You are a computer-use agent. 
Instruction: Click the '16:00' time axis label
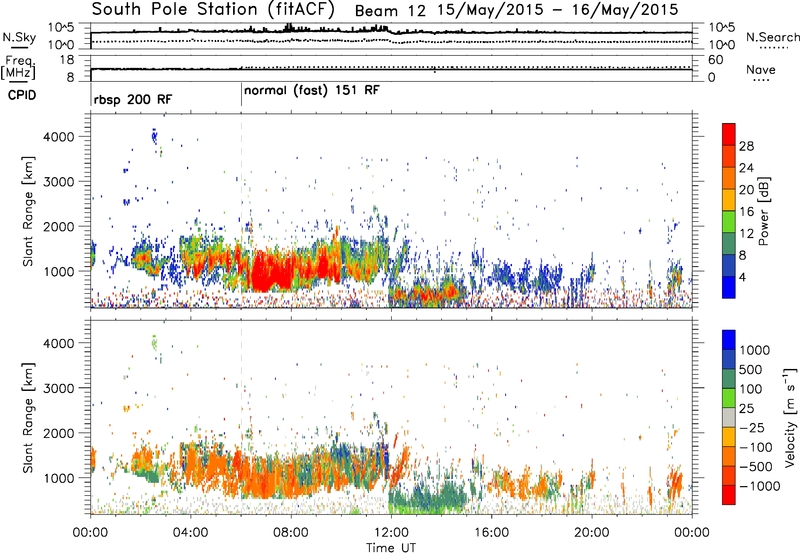[491, 533]
